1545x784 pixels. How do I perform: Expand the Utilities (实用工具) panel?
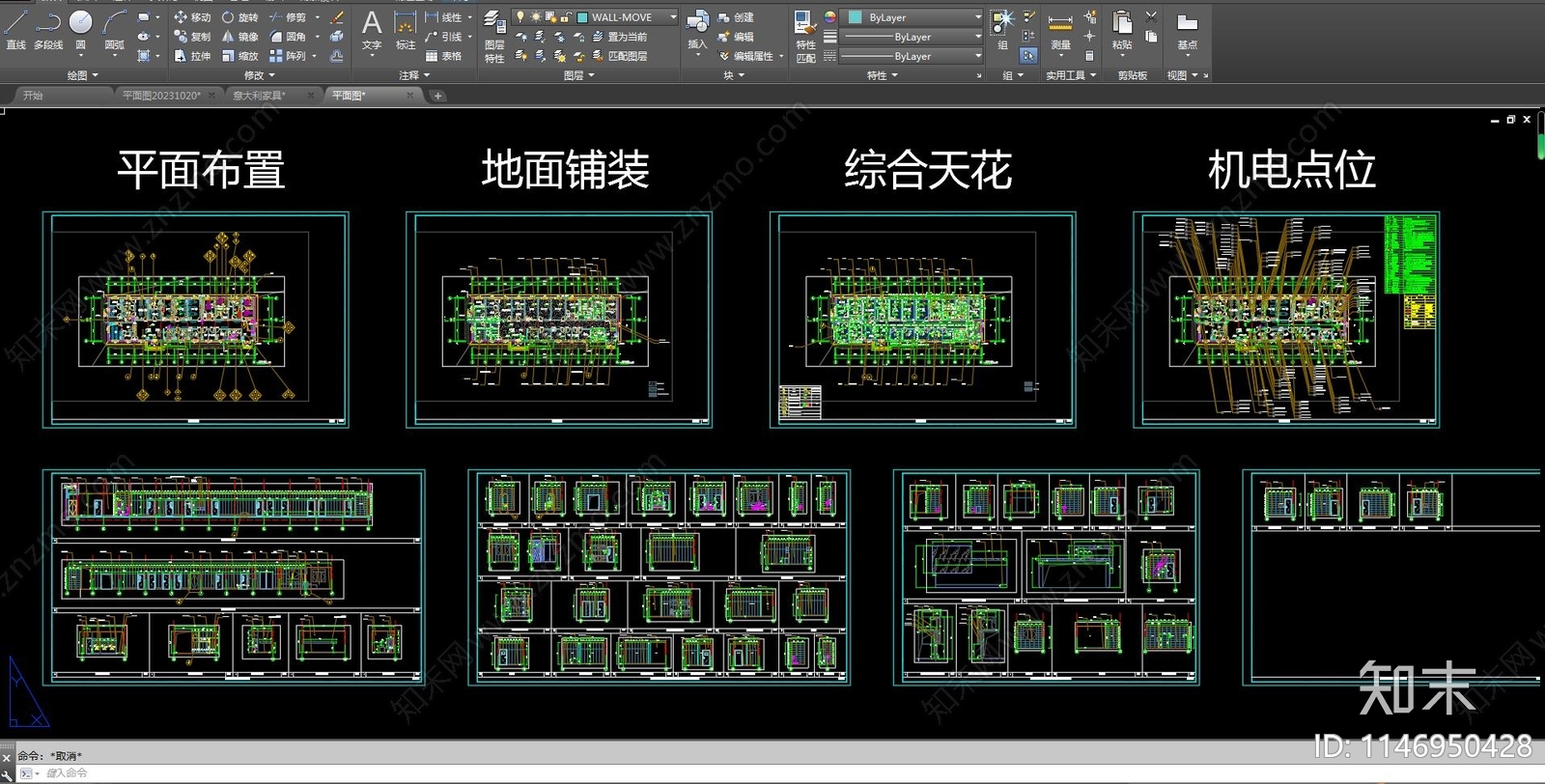pos(1071,75)
